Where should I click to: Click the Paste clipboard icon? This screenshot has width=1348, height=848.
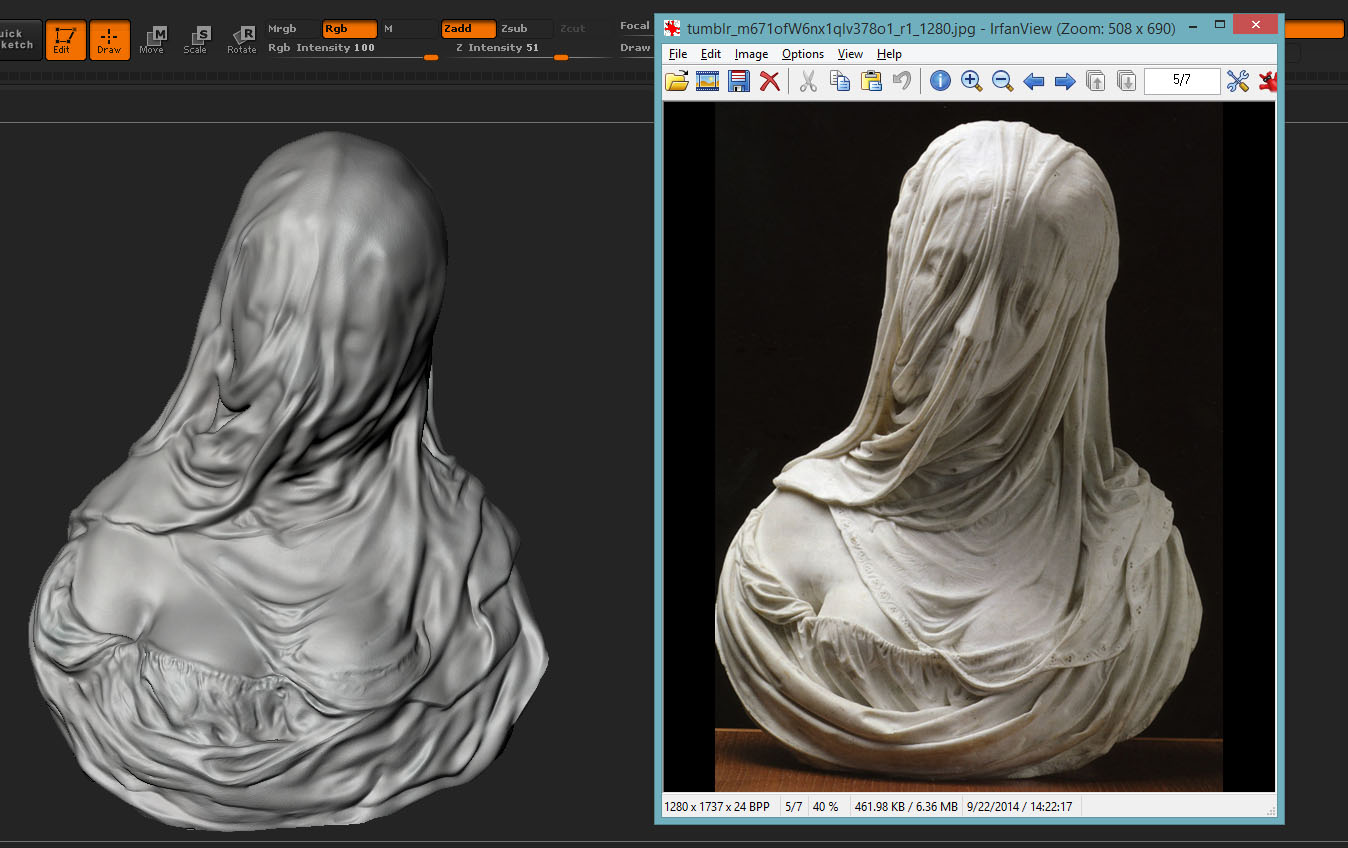click(871, 82)
